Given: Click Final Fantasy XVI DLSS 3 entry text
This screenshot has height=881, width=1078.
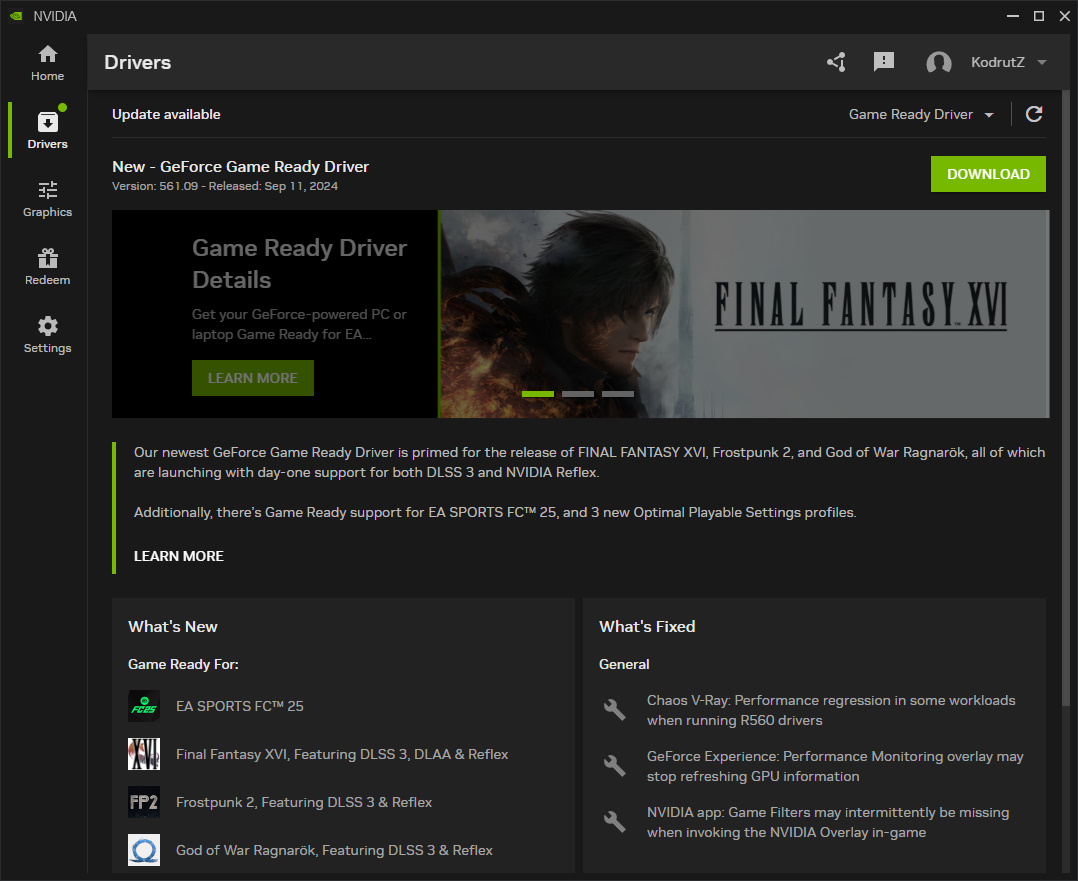Looking at the screenshot, I should (x=342, y=754).
